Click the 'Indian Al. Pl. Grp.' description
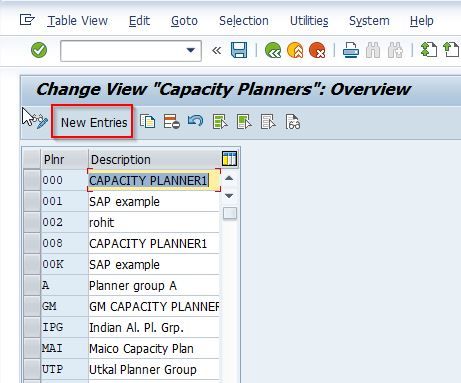This screenshot has height=383, width=461. (154, 327)
